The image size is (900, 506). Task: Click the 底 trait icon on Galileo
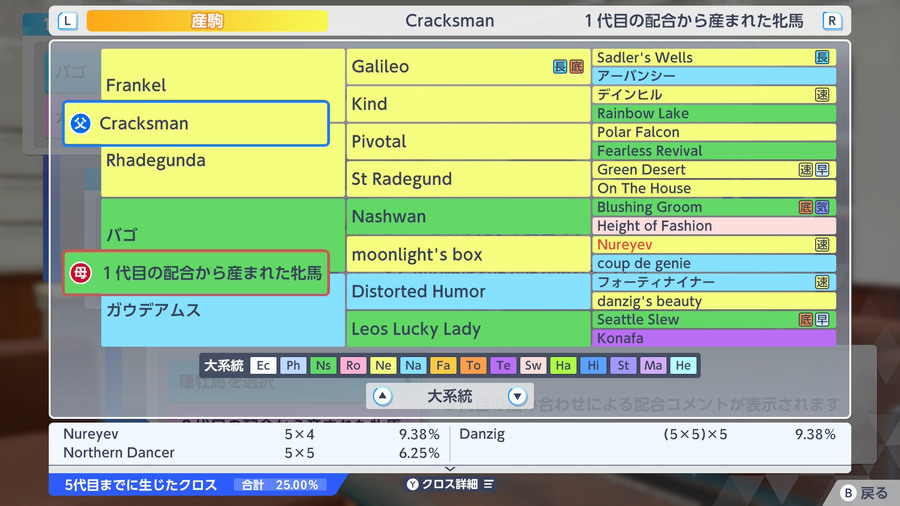[x=576, y=67]
